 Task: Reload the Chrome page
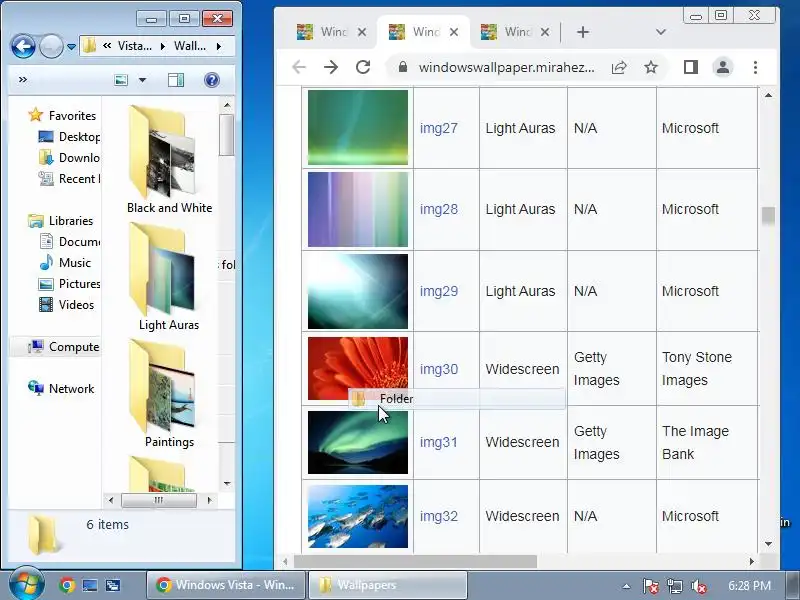[x=363, y=67]
